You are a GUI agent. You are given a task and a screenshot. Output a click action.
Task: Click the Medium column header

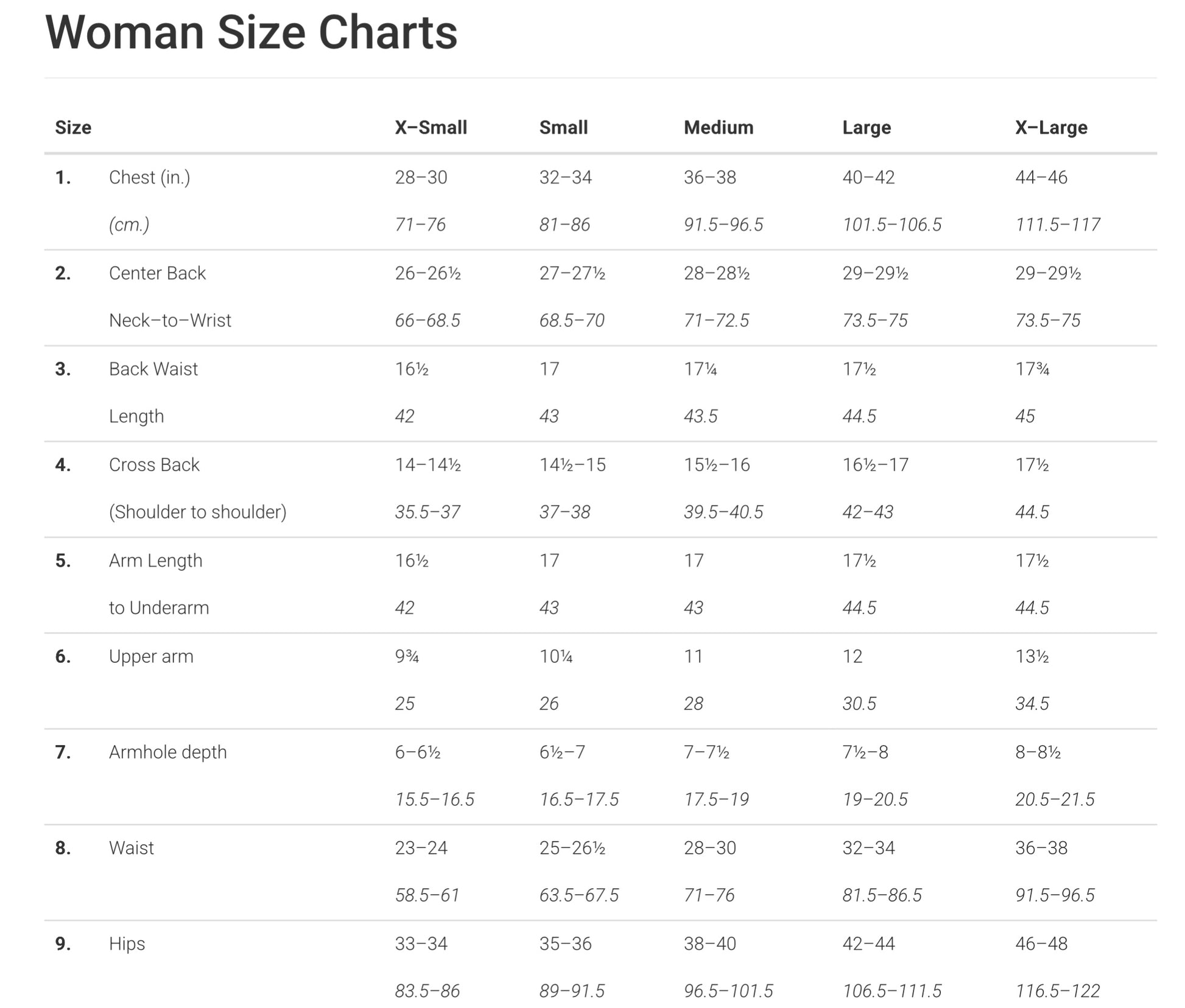point(719,127)
